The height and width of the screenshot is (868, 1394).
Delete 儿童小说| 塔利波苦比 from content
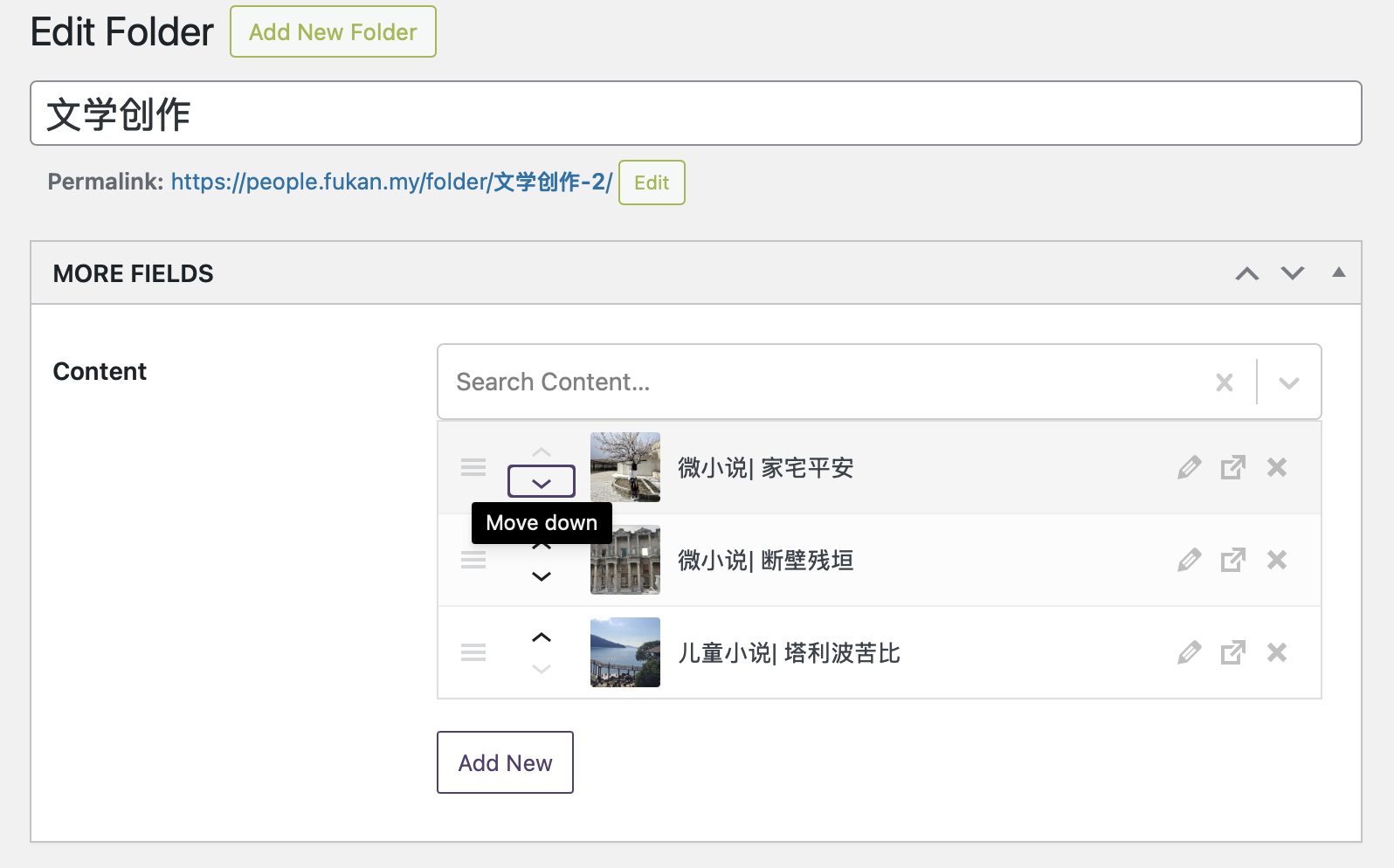coord(1277,652)
